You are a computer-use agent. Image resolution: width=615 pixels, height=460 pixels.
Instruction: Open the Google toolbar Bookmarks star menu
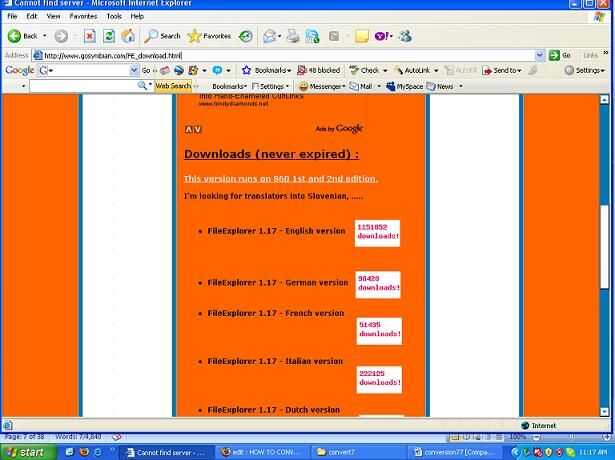pyautogui.click(x=266, y=71)
